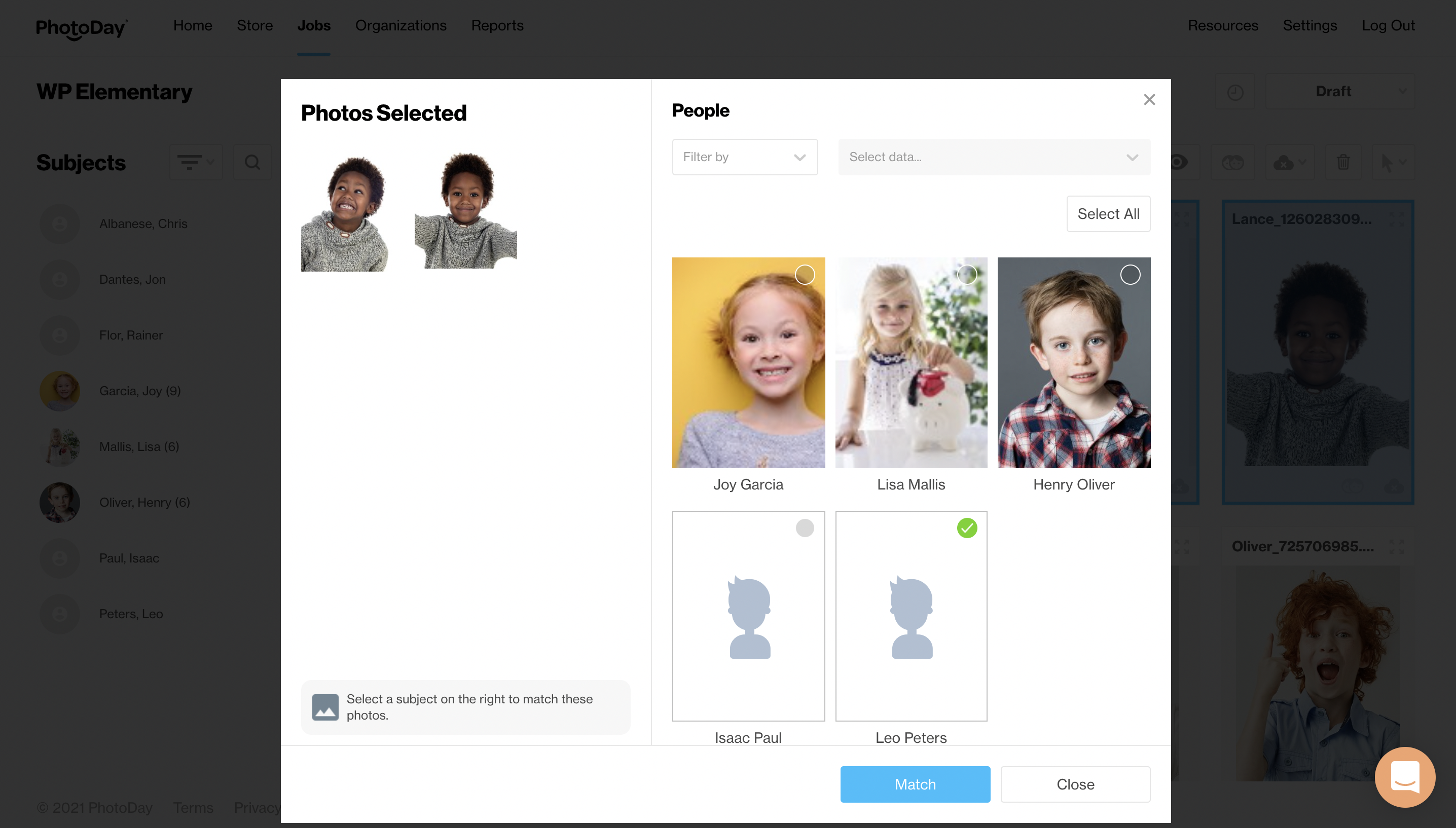Open the Reports menu item
Image resolution: width=1456 pixels, height=828 pixels.
tap(497, 26)
